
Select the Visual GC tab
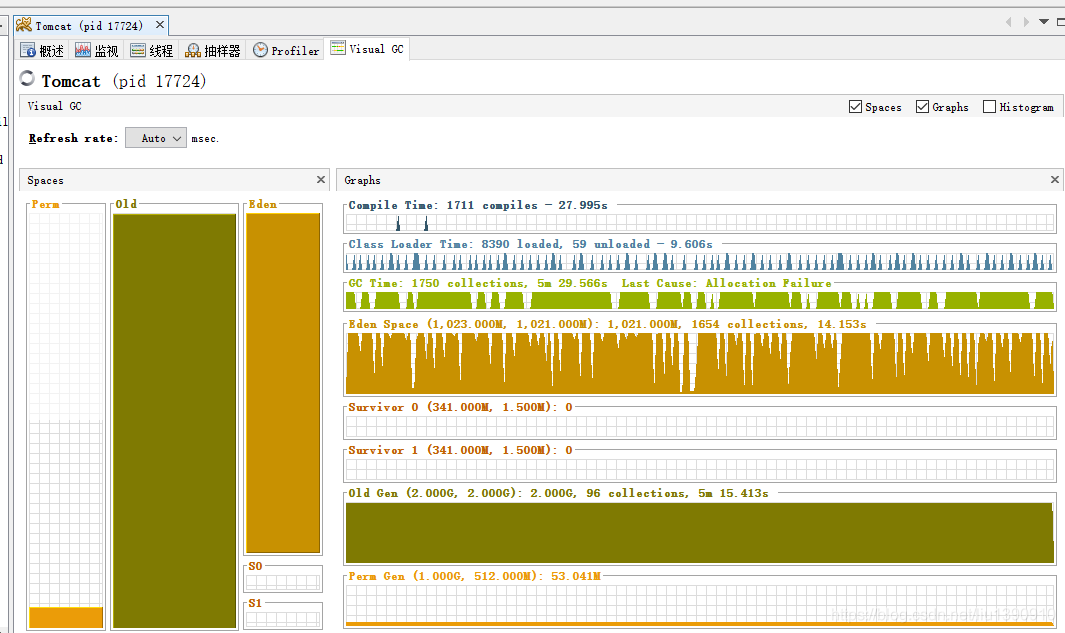tap(367, 49)
